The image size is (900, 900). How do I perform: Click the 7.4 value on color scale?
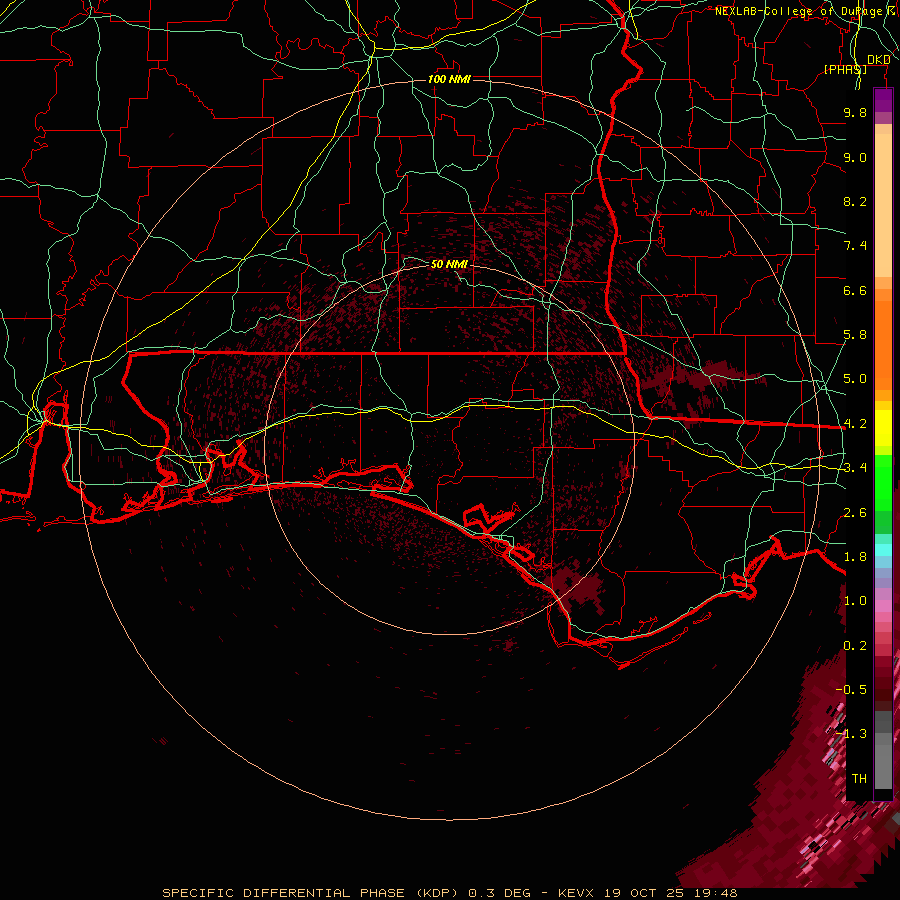click(x=855, y=246)
